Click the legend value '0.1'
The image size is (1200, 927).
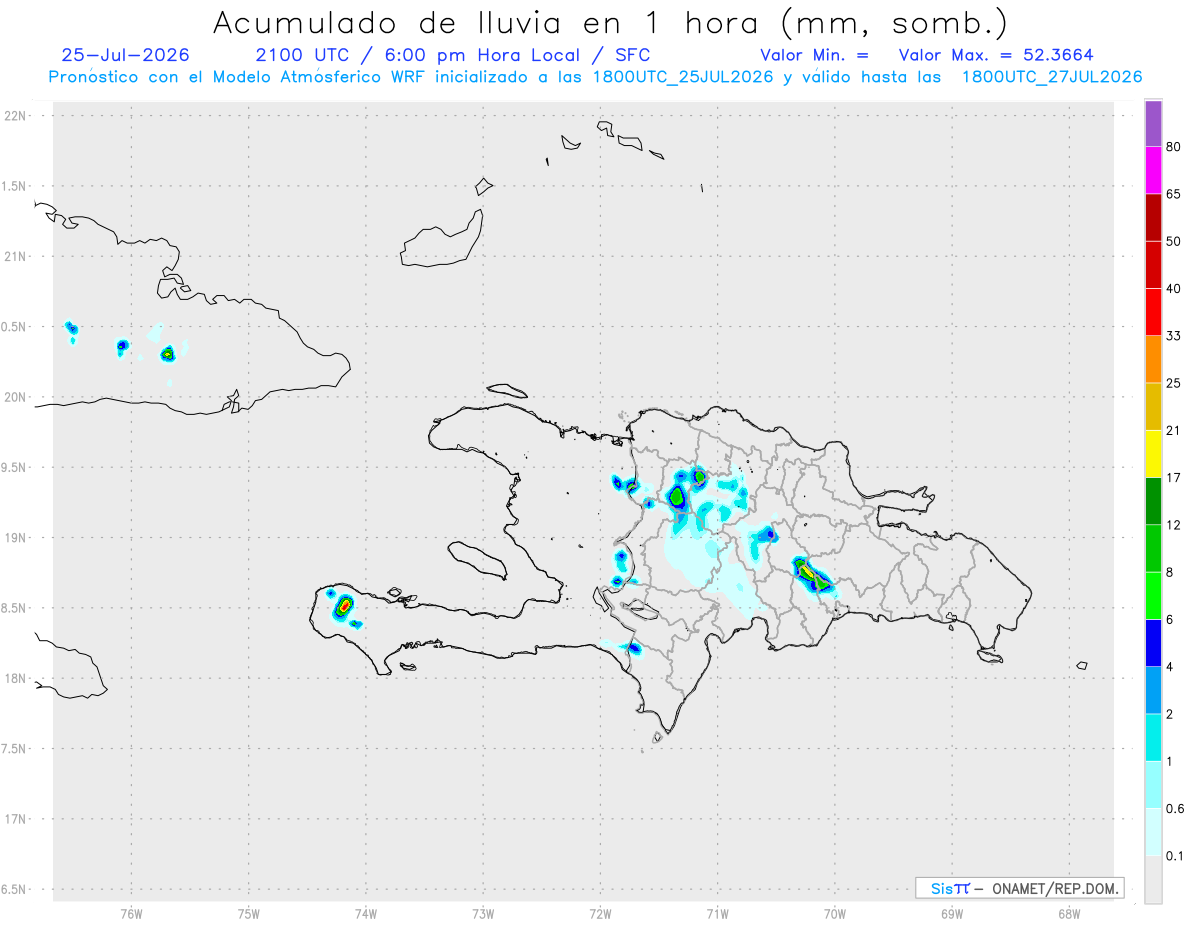click(x=1175, y=856)
